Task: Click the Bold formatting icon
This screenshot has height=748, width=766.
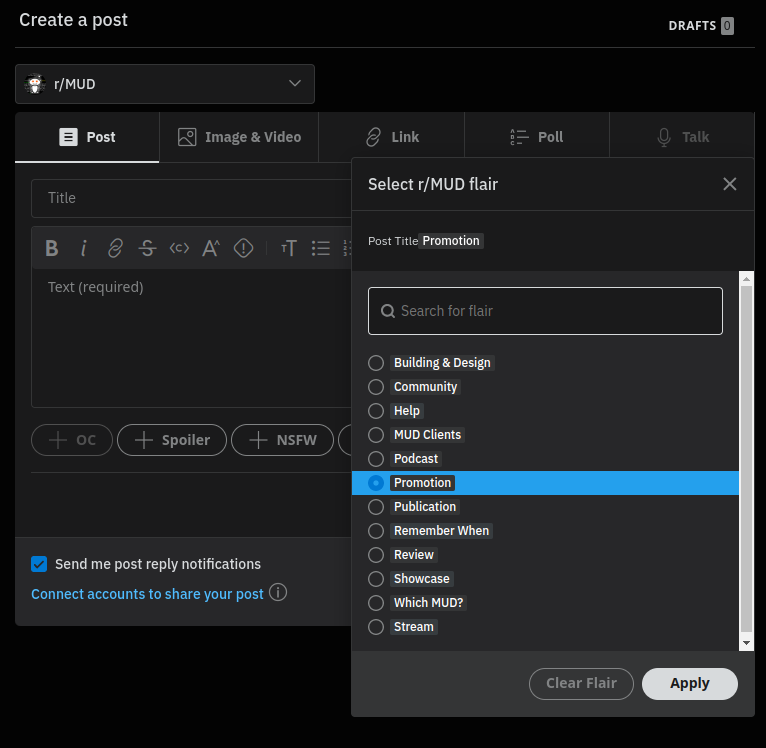Action: tap(52, 249)
